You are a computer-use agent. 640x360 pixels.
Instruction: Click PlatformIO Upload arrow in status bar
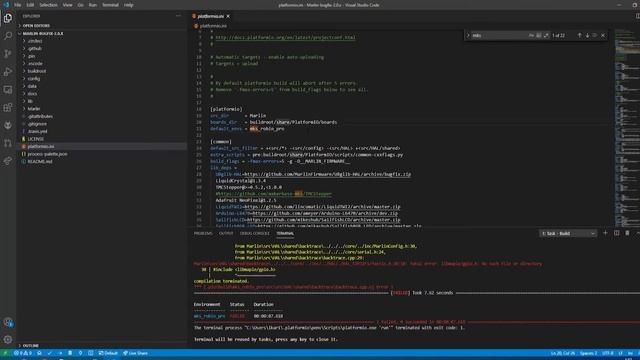[60, 353]
